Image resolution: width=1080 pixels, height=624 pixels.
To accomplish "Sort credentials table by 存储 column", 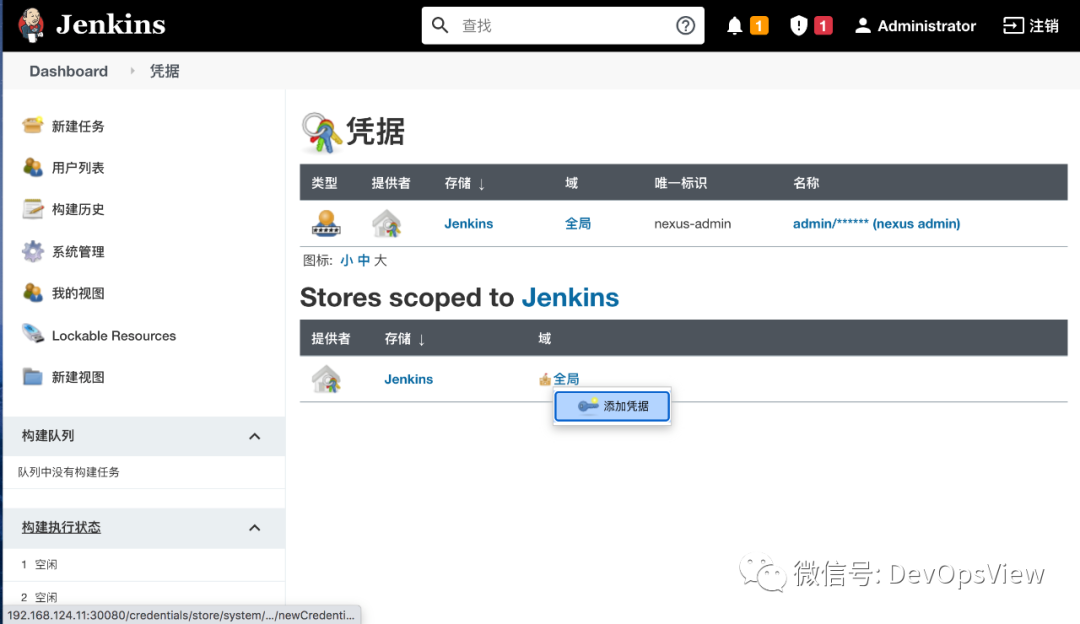I will [x=465, y=183].
